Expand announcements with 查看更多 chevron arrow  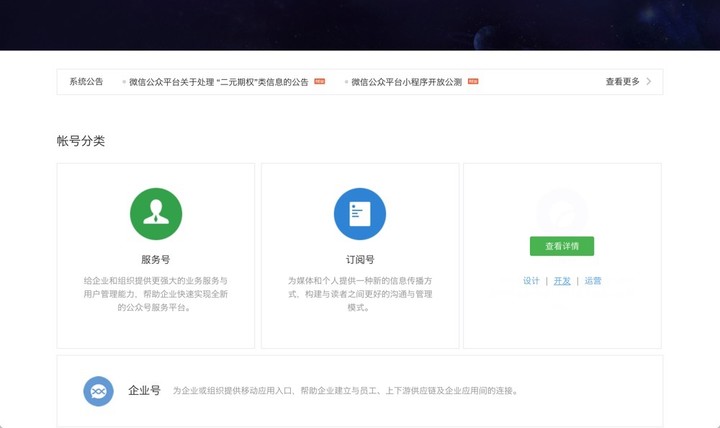[x=649, y=81]
